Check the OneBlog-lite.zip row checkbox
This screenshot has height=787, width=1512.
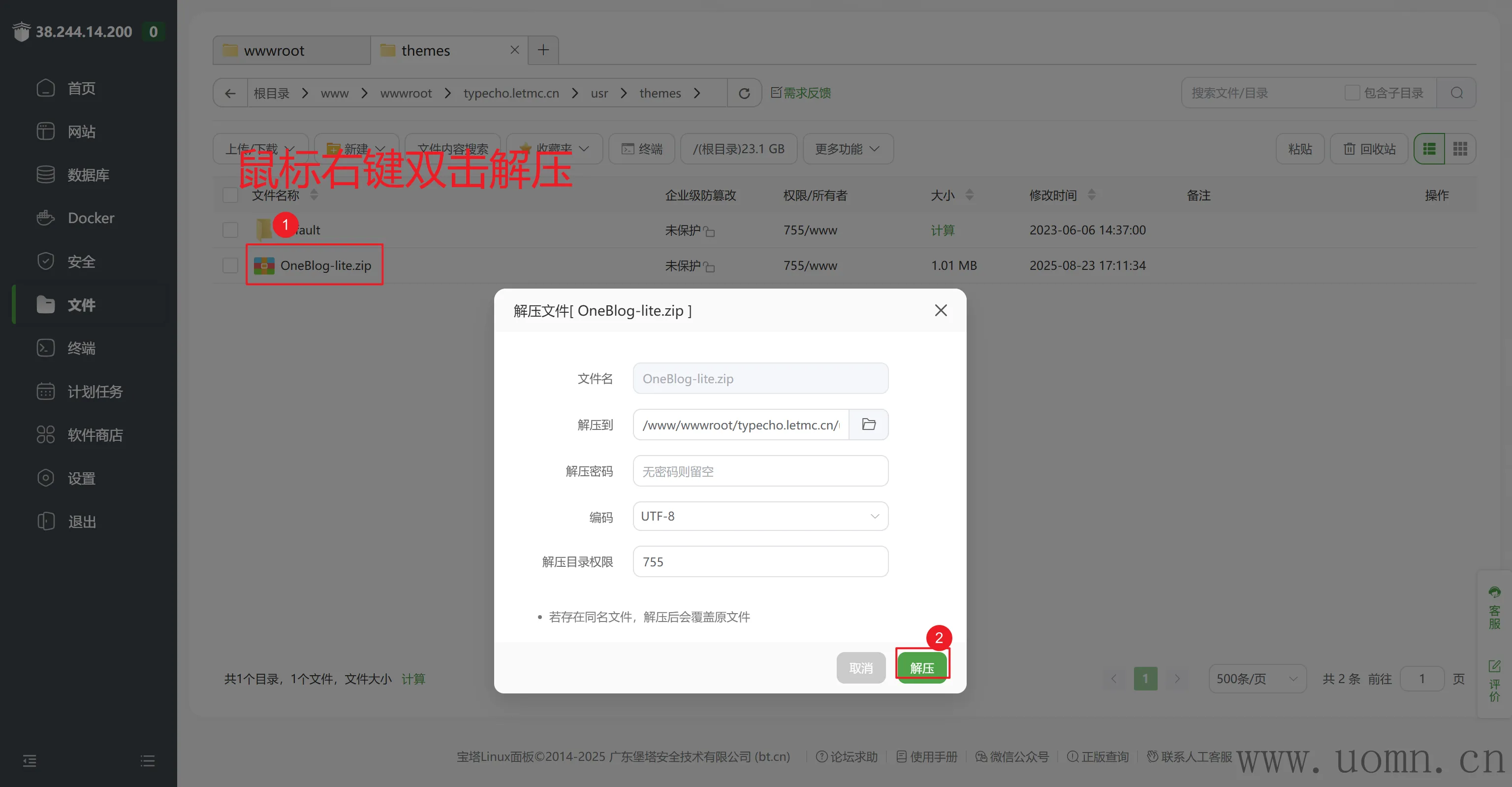pos(230,265)
